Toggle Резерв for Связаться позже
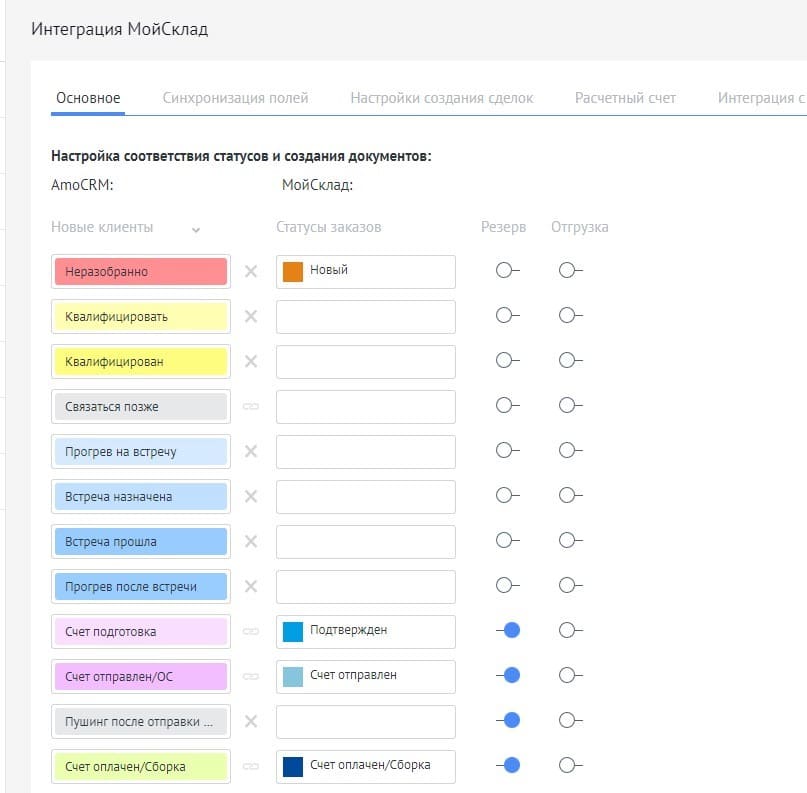807x793 pixels. click(507, 405)
